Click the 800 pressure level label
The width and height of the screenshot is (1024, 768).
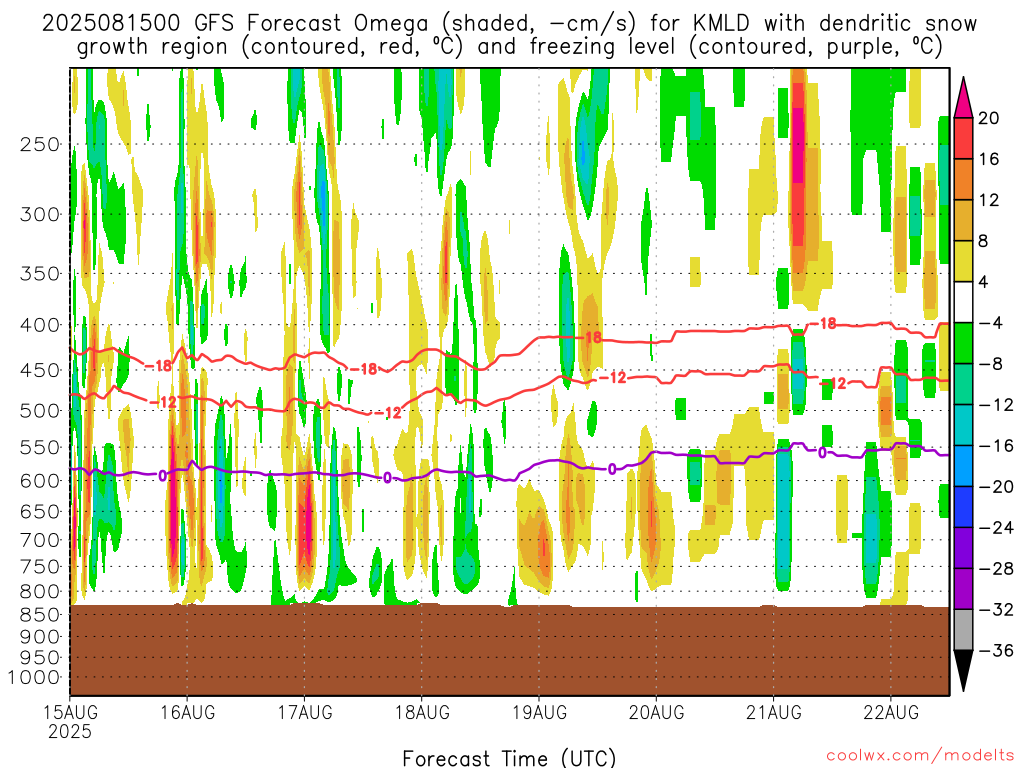pos(40,591)
